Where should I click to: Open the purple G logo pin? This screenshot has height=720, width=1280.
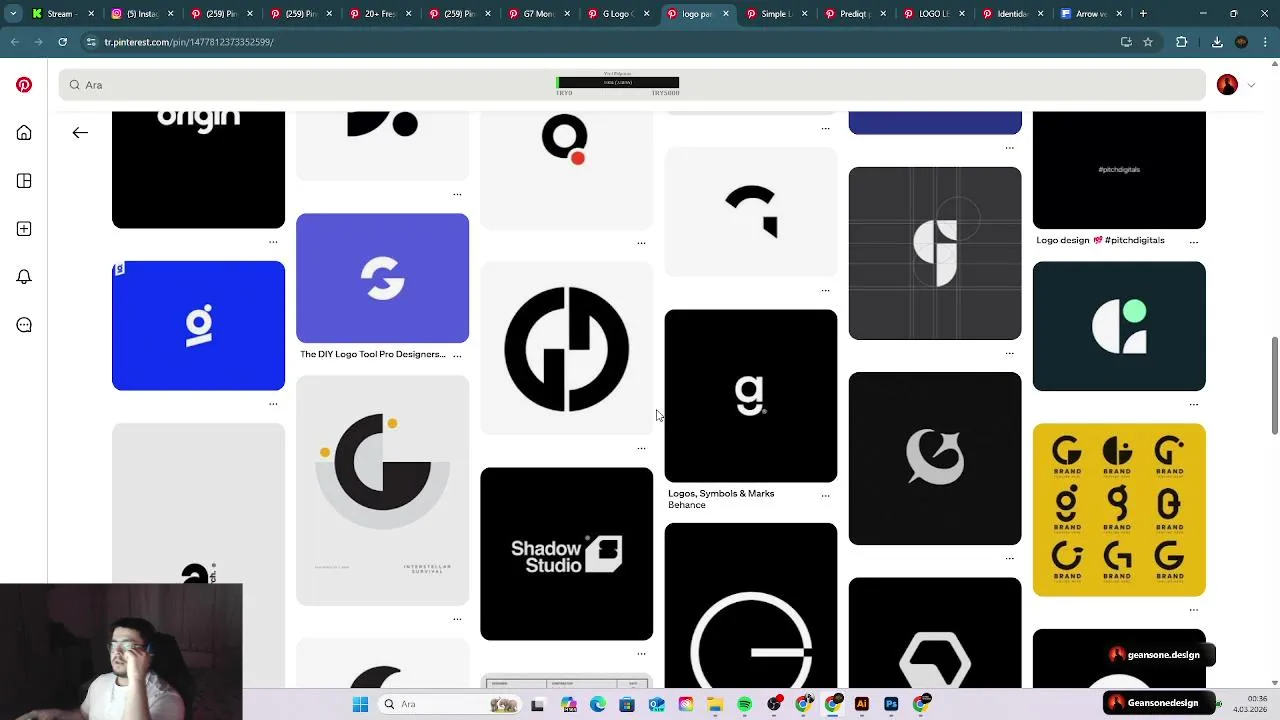(382, 278)
